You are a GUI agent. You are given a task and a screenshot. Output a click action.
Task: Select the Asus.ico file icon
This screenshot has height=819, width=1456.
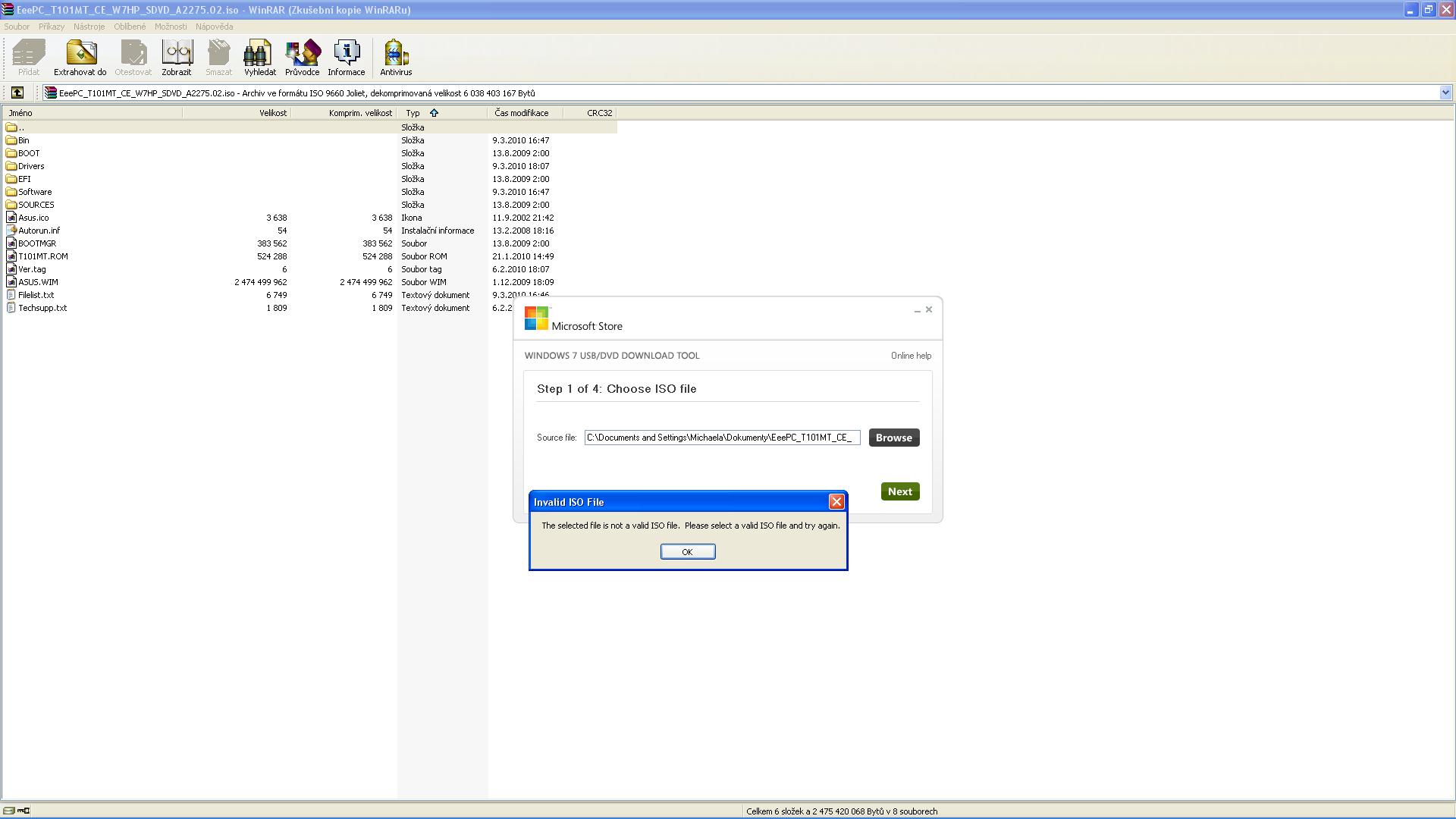point(11,218)
